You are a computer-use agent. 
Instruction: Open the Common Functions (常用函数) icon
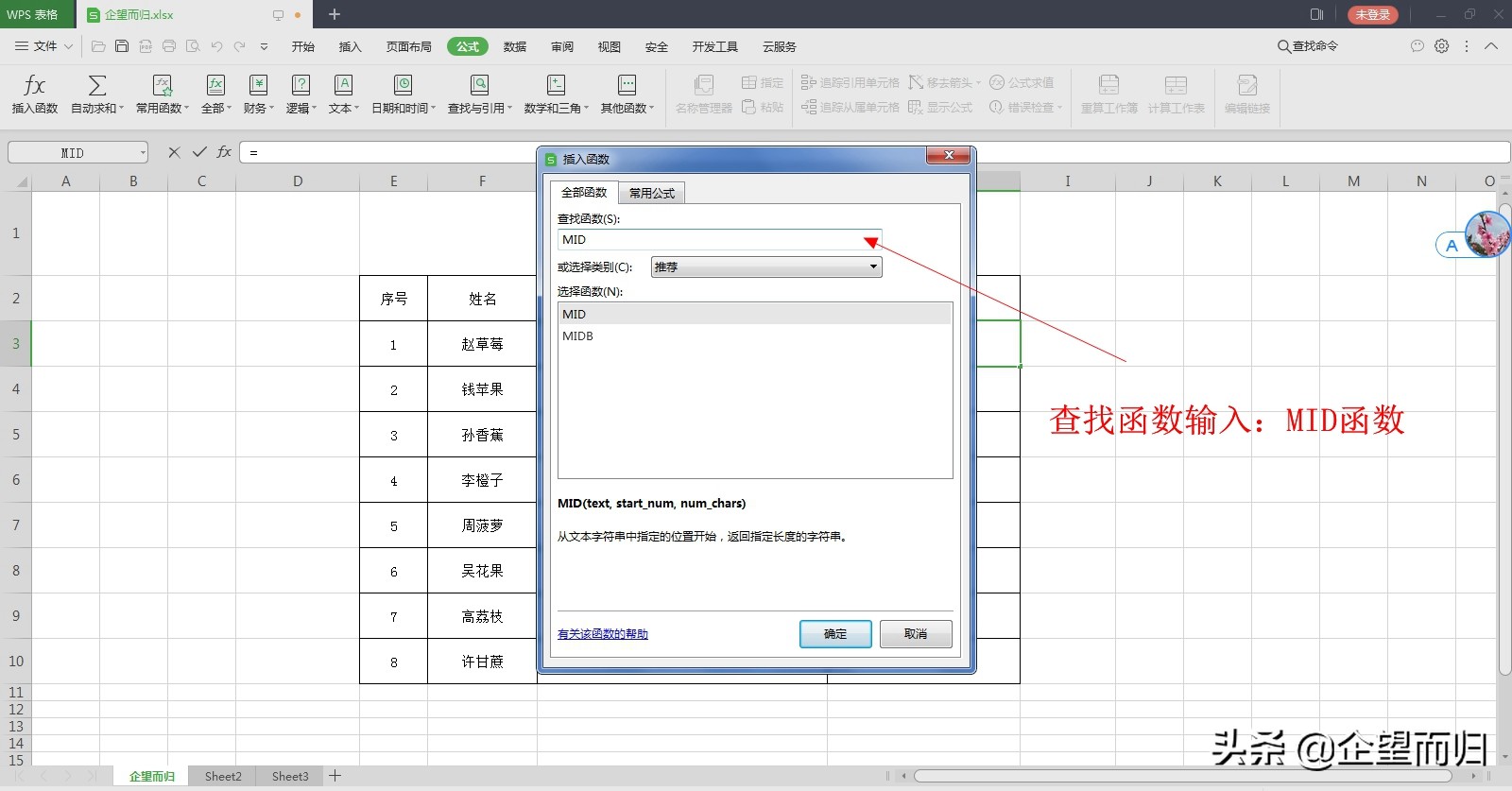163,85
